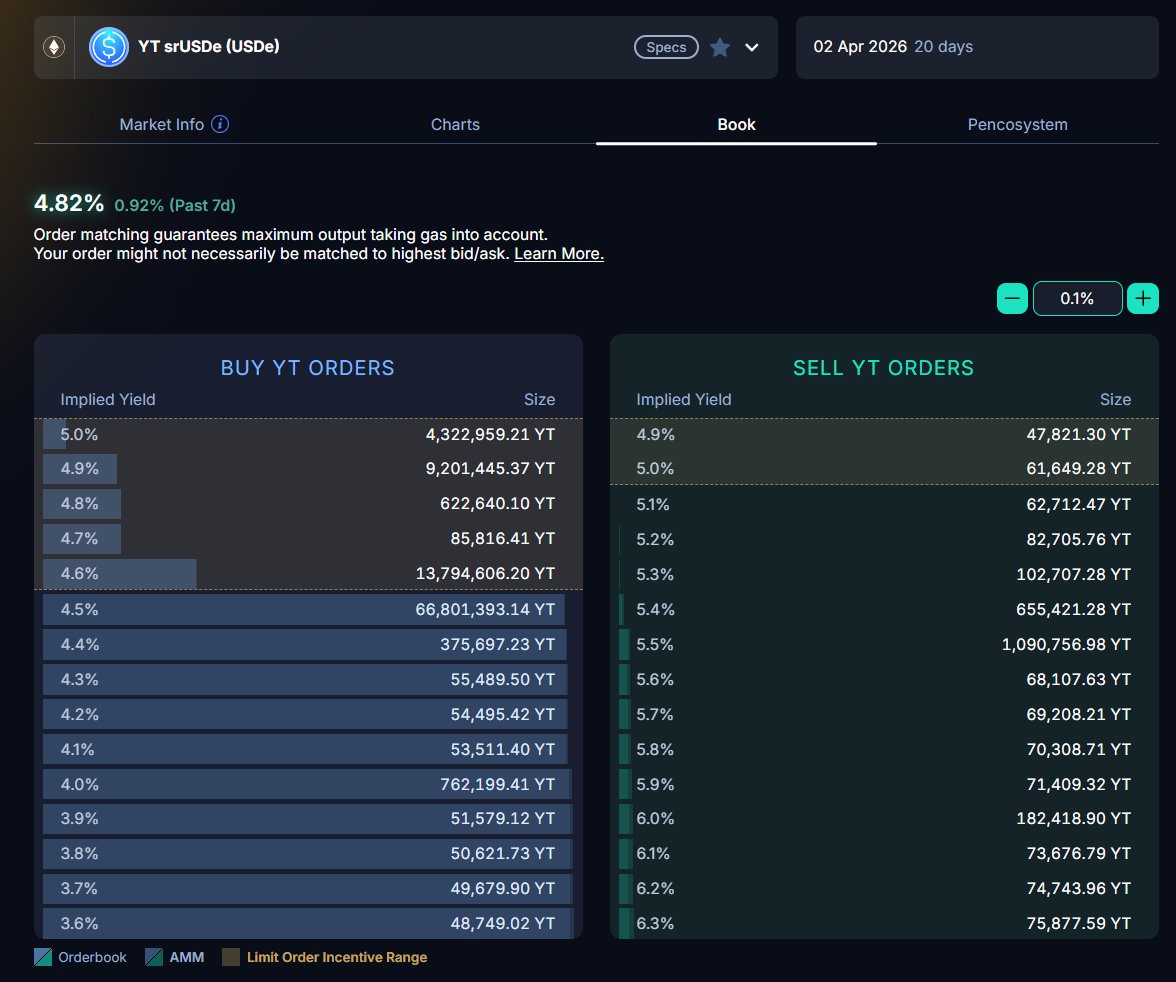Select buy order 54,495.42 YT
The width and height of the screenshot is (1176, 982).
308,714
